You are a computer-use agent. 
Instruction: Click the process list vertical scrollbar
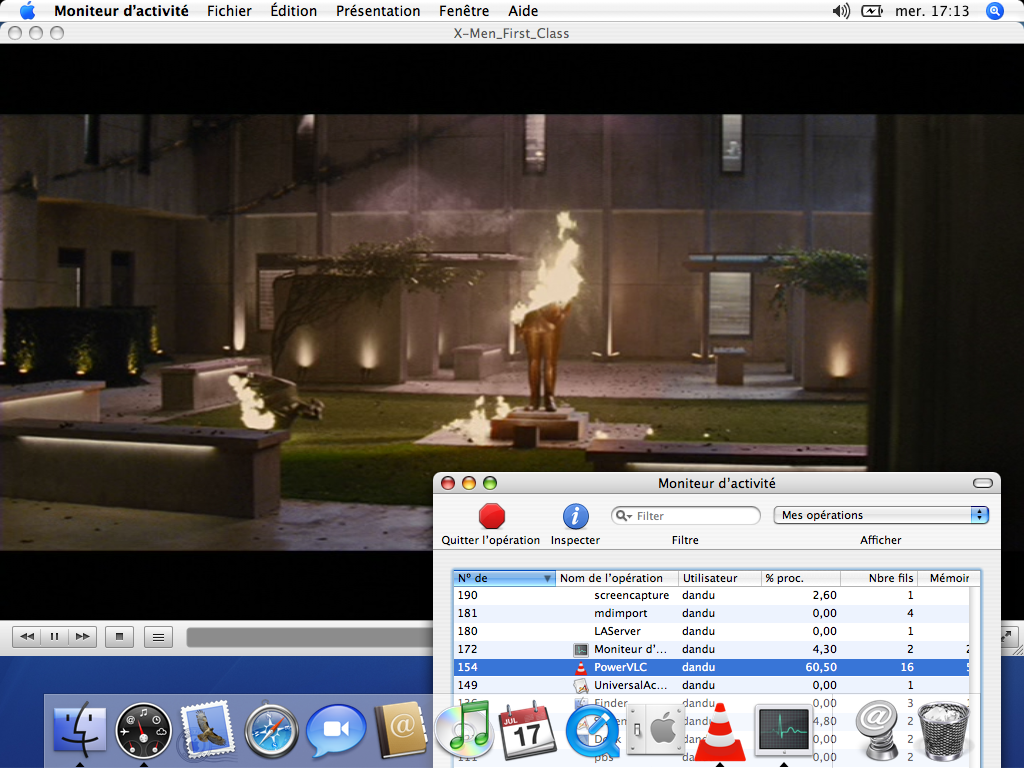tap(974, 673)
